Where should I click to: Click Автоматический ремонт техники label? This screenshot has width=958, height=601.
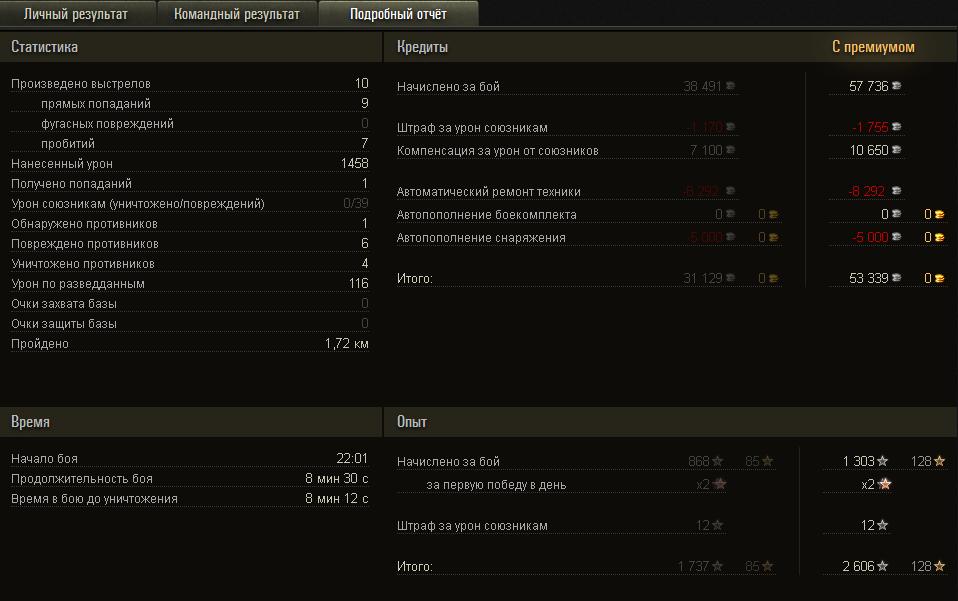point(488,192)
